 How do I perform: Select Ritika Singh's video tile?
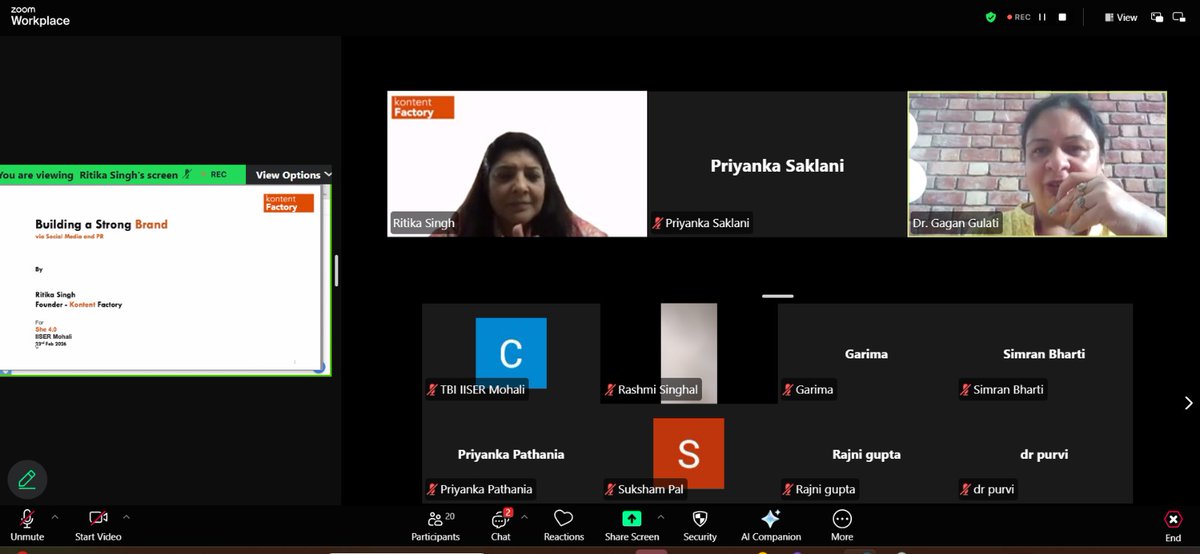517,164
